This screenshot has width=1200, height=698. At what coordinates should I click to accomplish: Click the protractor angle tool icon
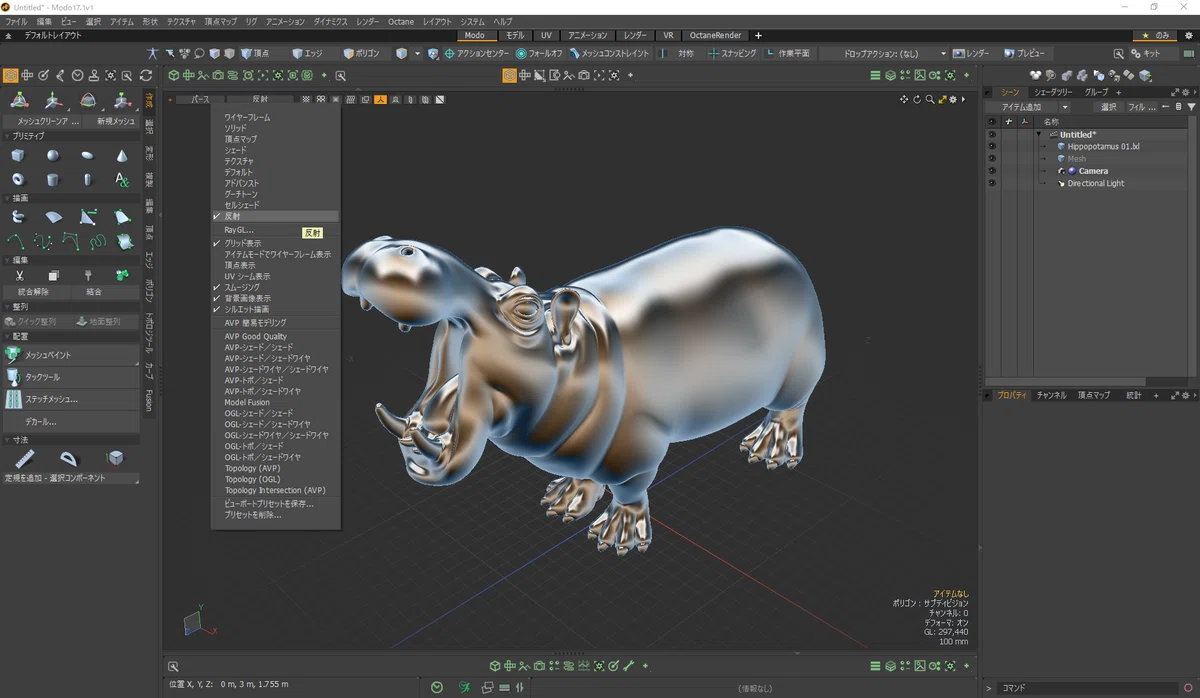[69, 458]
